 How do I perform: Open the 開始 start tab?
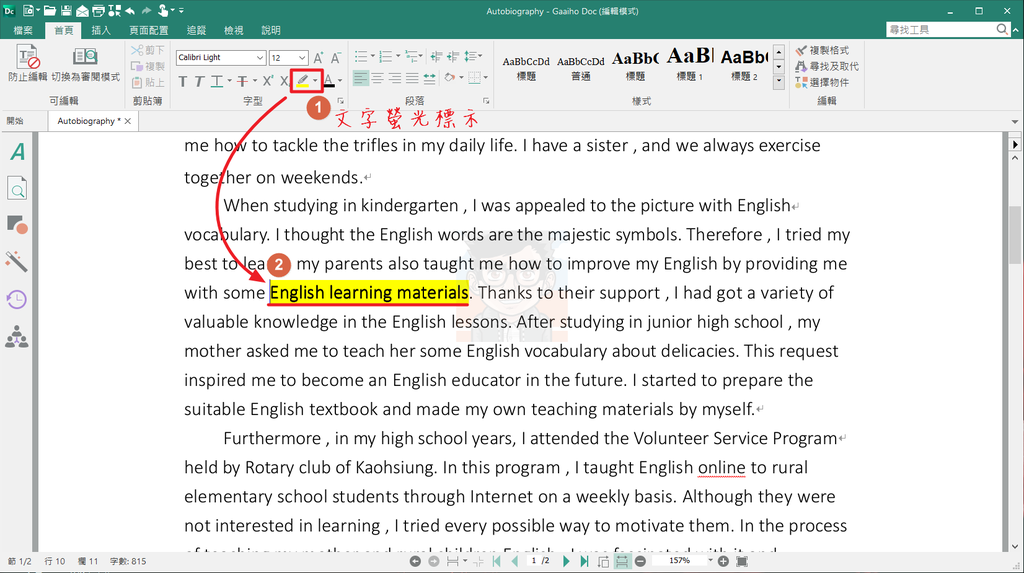point(15,121)
